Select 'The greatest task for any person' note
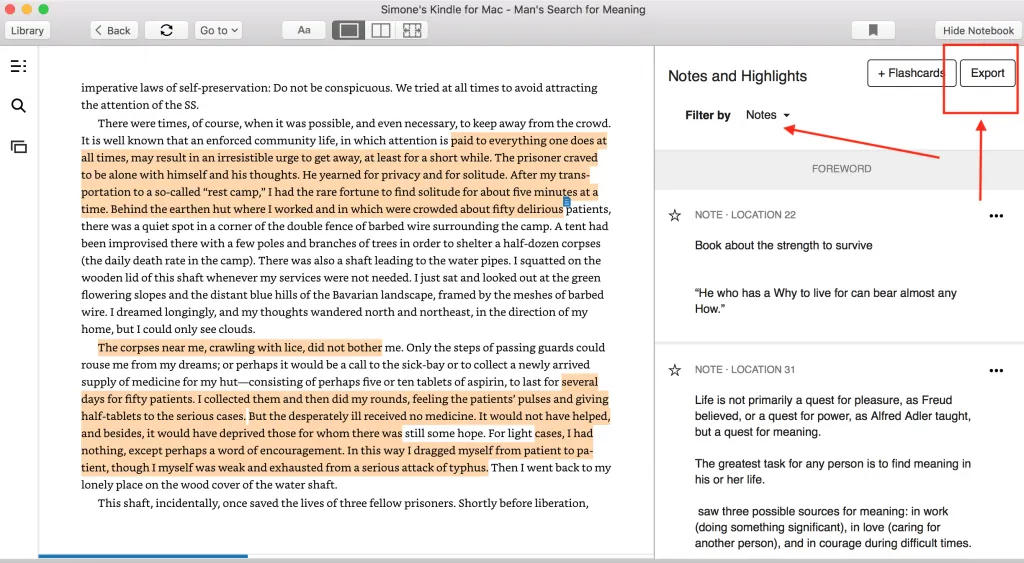The height and width of the screenshot is (563, 1024). click(x=833, y=472)
